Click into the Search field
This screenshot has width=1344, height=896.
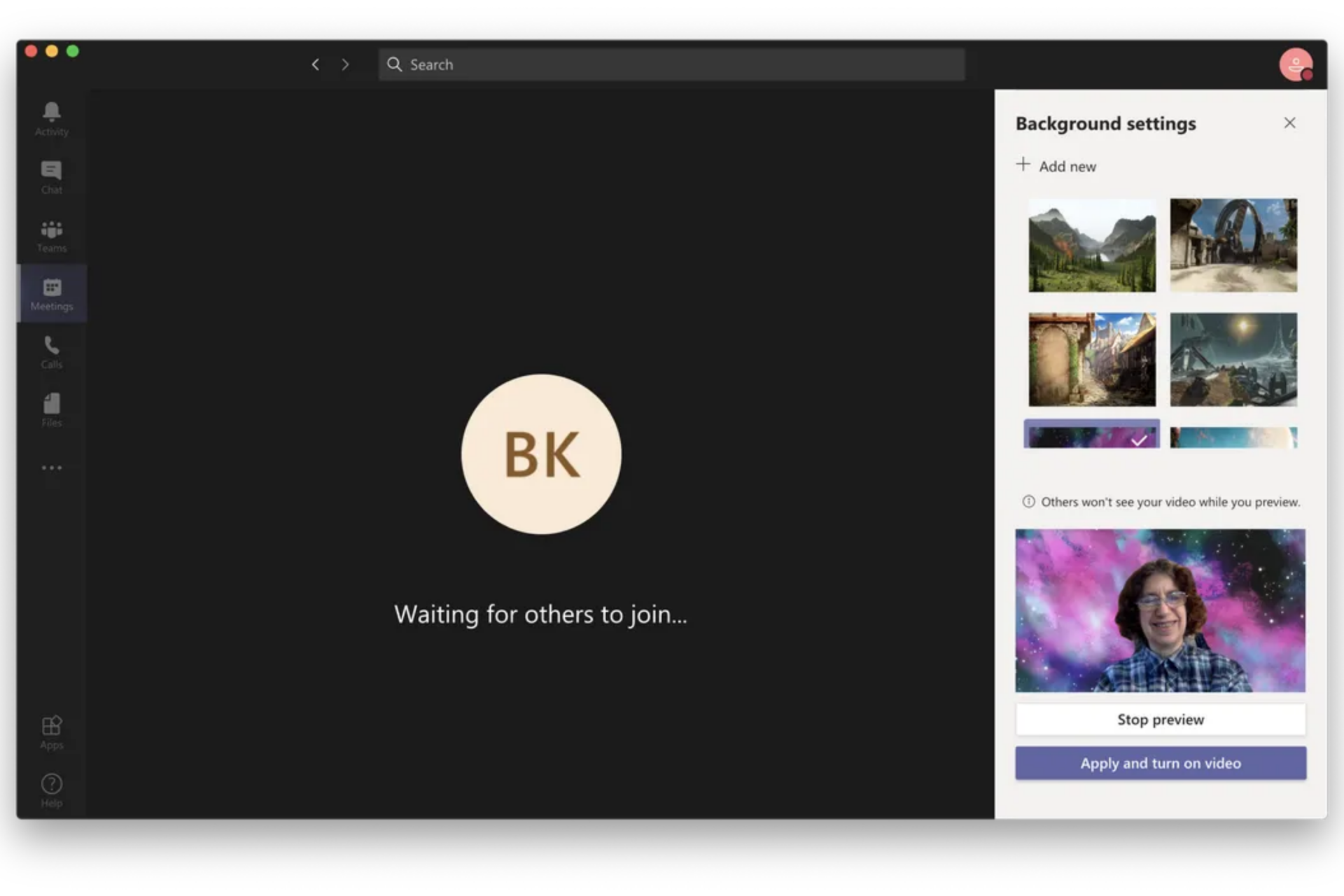(672, 64)
